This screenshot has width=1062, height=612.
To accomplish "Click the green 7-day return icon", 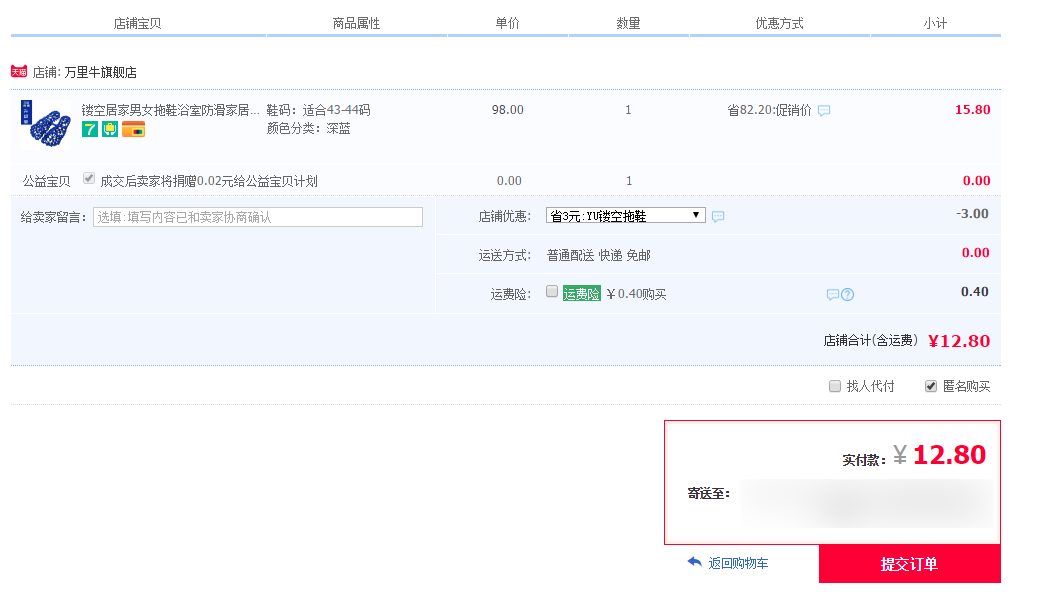I will [x=90, y=129].
